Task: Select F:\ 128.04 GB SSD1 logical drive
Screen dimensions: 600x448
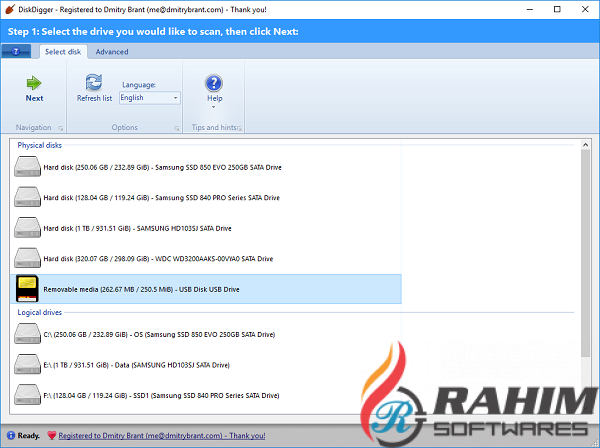Action: point(207,395)
